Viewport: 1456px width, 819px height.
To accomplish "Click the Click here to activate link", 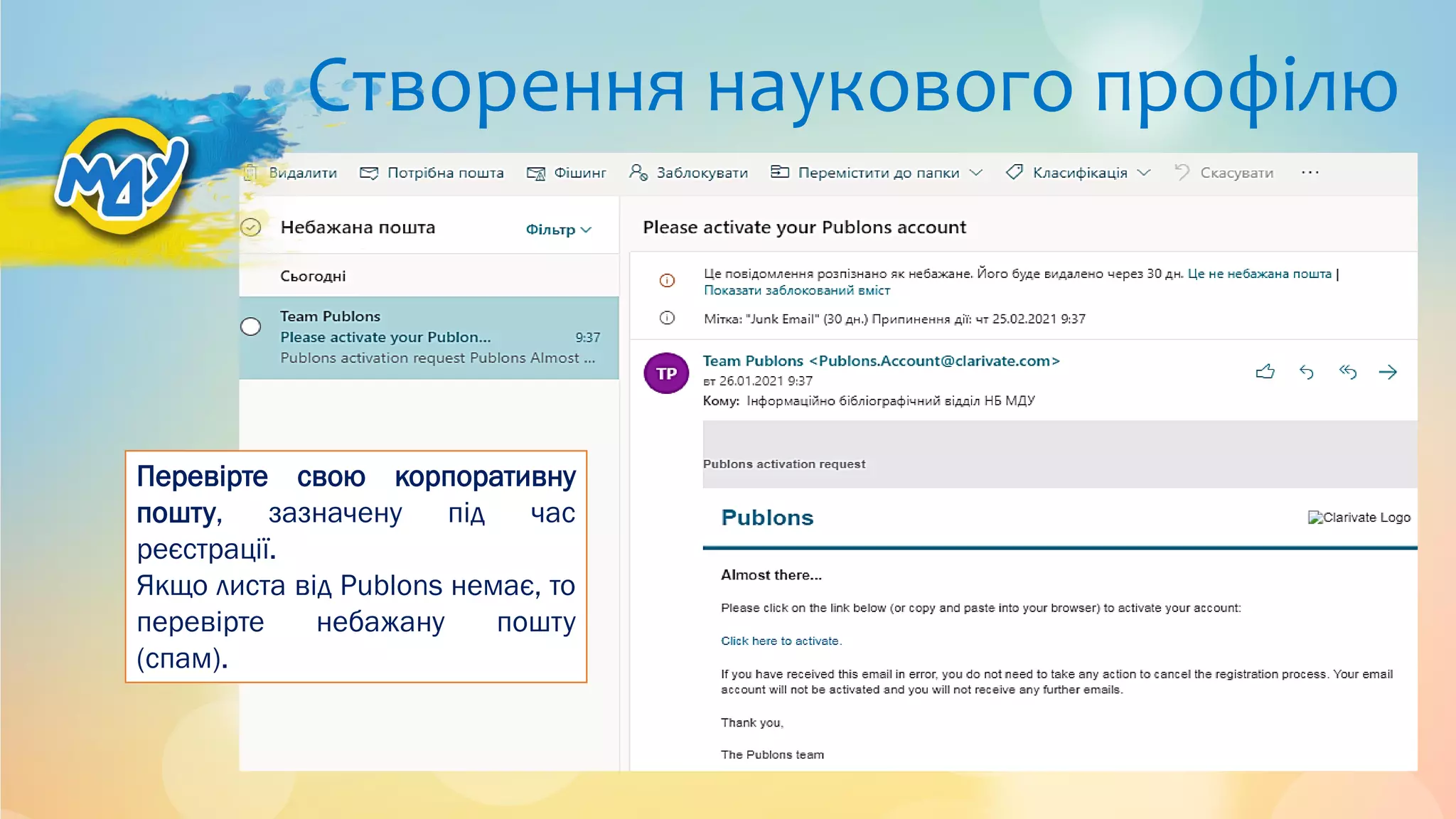I will pyautogui.click(x=781, y=641).
